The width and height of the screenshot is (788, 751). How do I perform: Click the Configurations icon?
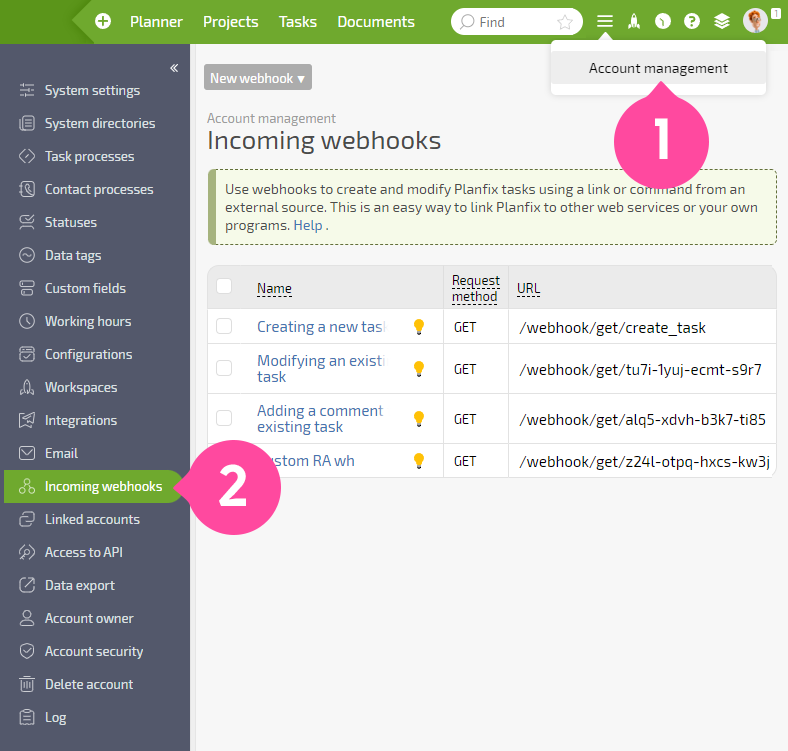(27, 354)
